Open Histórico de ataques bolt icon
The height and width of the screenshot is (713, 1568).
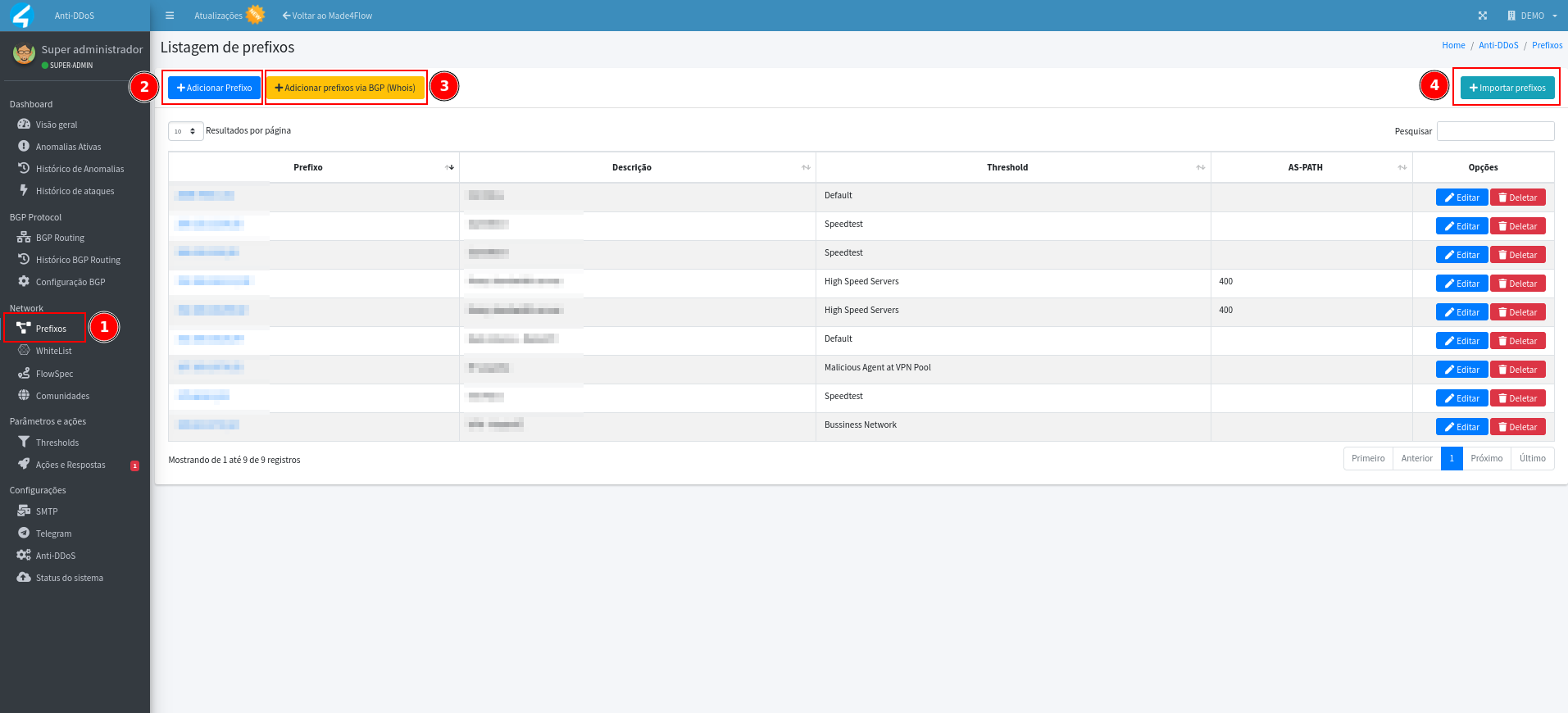[24, 191]
